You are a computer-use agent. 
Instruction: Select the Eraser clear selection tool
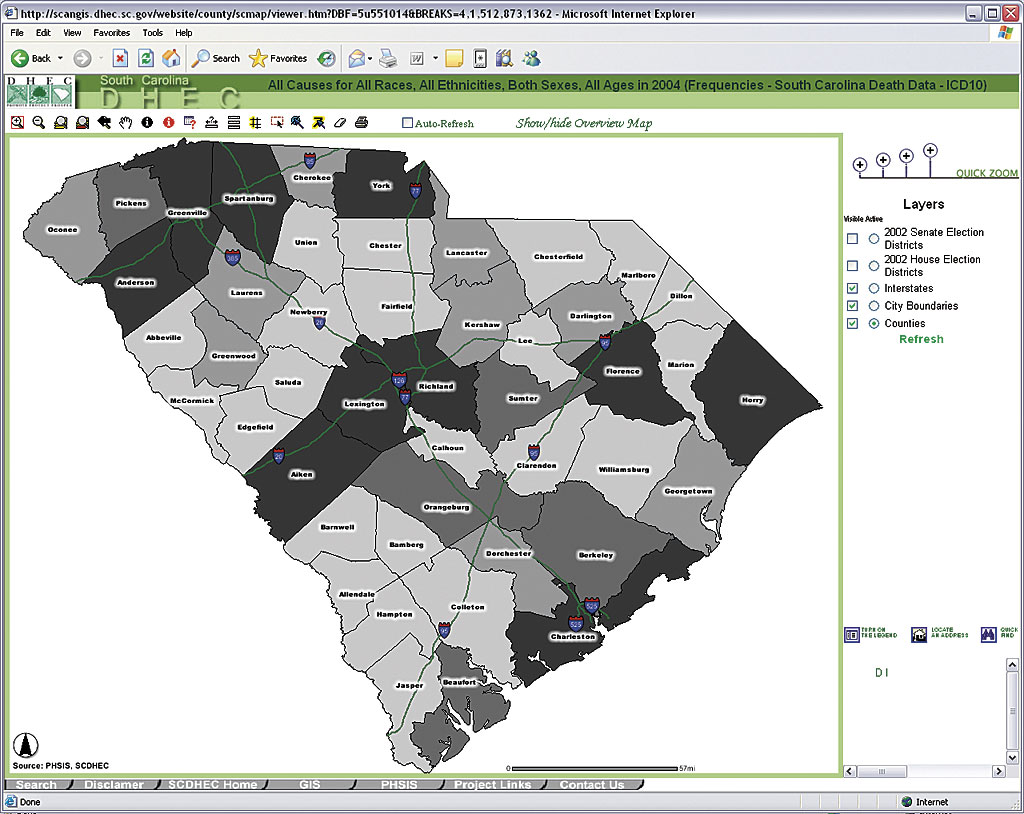pos(339,123)
